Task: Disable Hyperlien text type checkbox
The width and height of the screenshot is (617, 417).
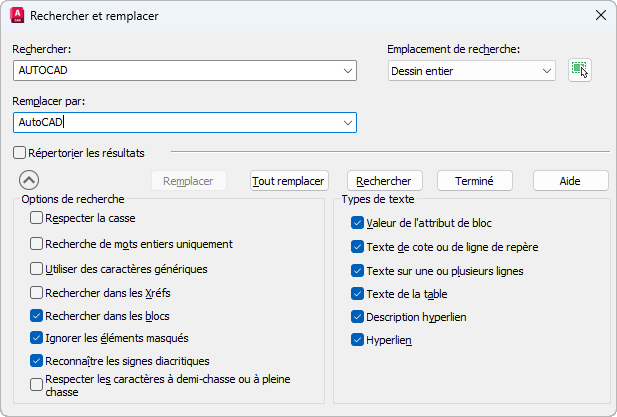Action: [358, 340]
